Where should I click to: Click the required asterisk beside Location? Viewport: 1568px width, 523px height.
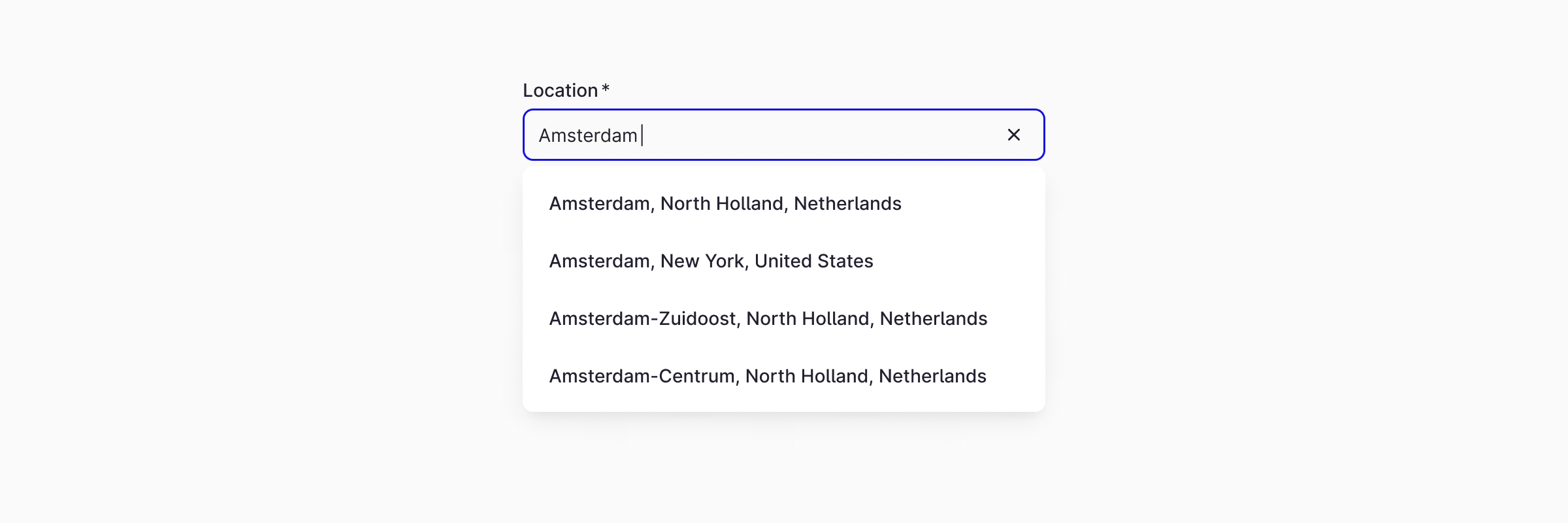click(606, 88)
